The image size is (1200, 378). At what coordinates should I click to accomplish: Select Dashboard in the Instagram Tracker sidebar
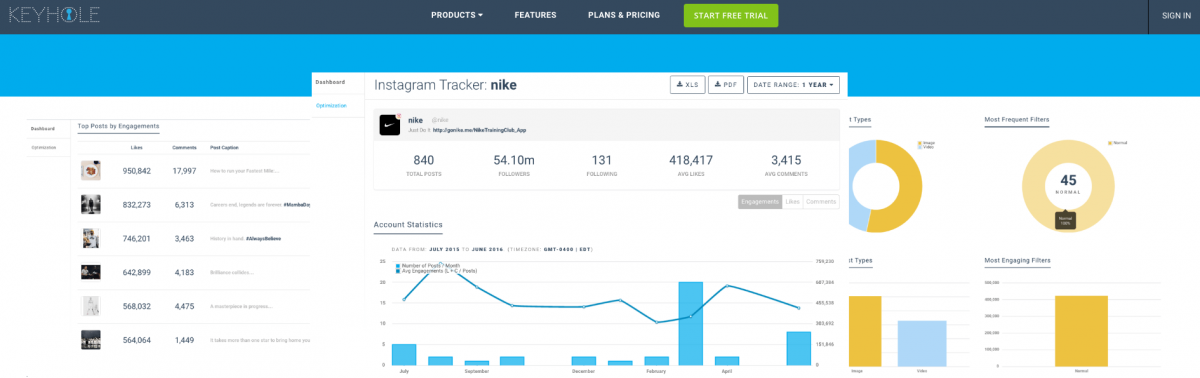pos(330,82)
